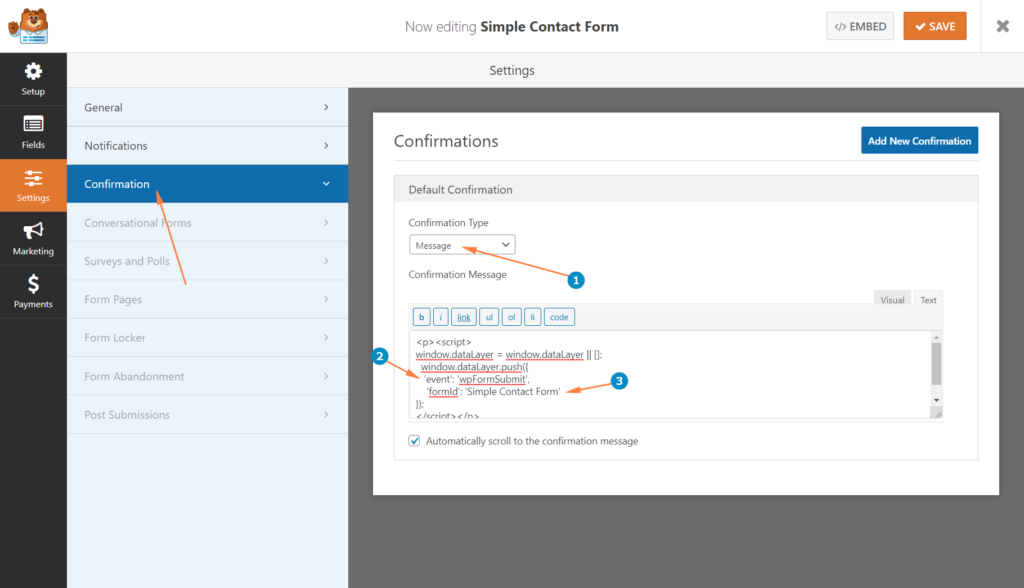The height and width of the screenshot is (588, 1024).
Task: Click the confirmation message scrollbar down arrow
Action: (936, 400)
